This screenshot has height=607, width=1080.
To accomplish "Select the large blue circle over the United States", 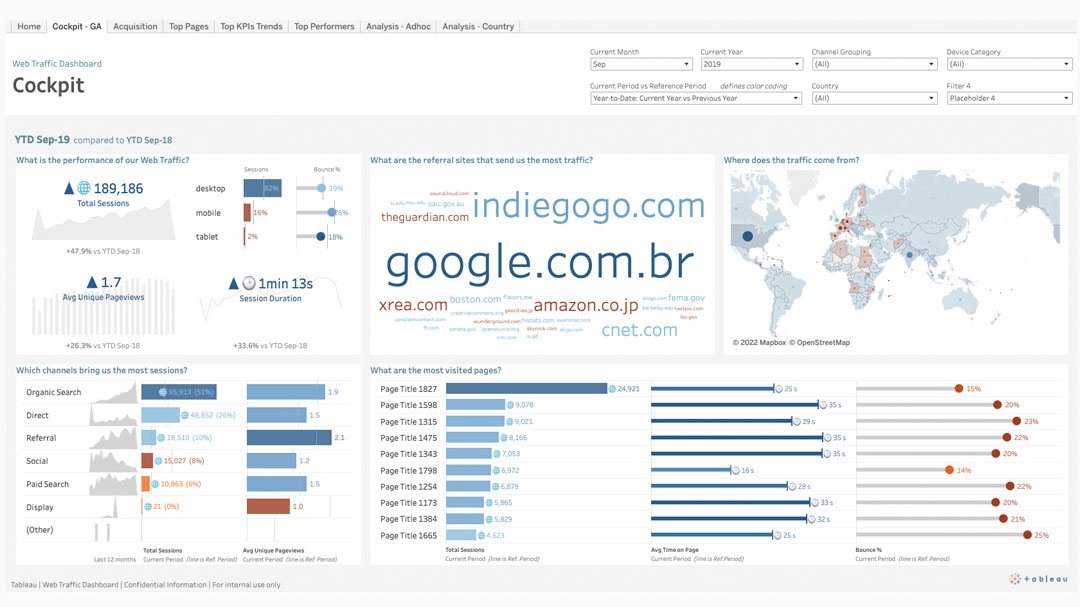I will click(747, 237).
